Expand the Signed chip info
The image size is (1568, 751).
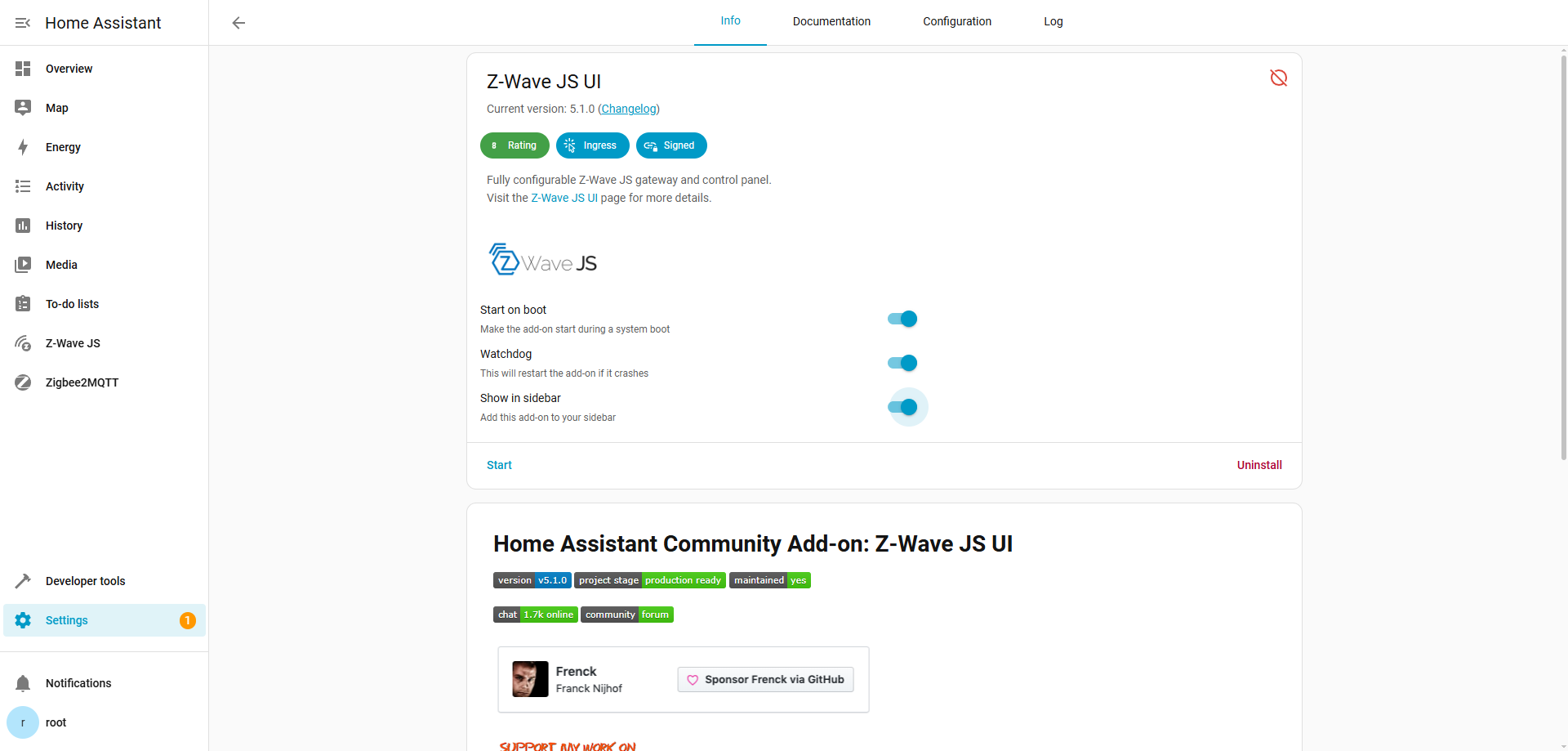(671, 145)
